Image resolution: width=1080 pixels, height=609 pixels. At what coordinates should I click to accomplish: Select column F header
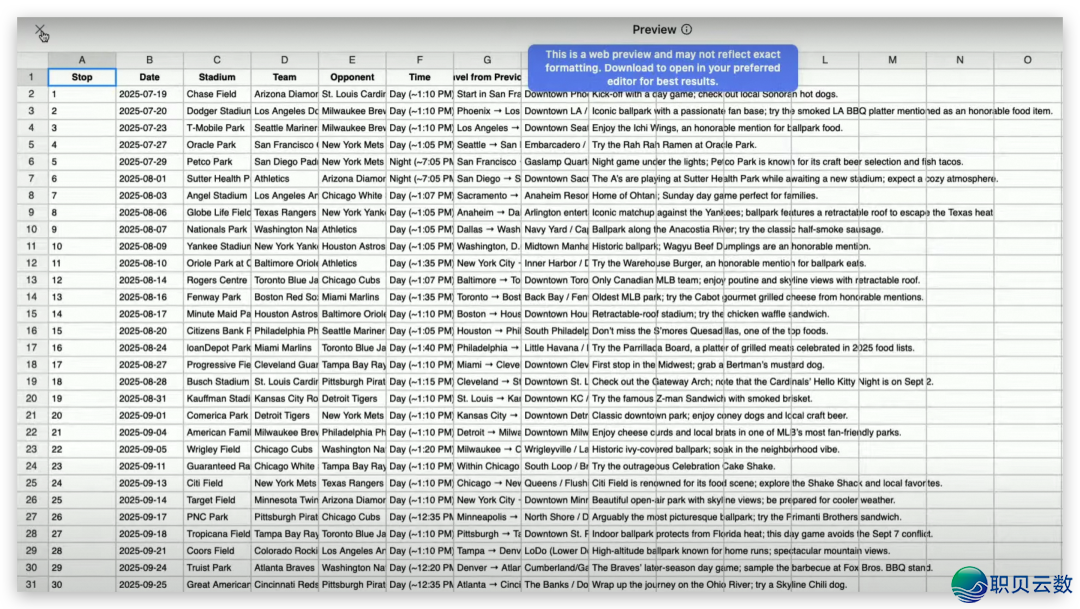pos(419,60)
